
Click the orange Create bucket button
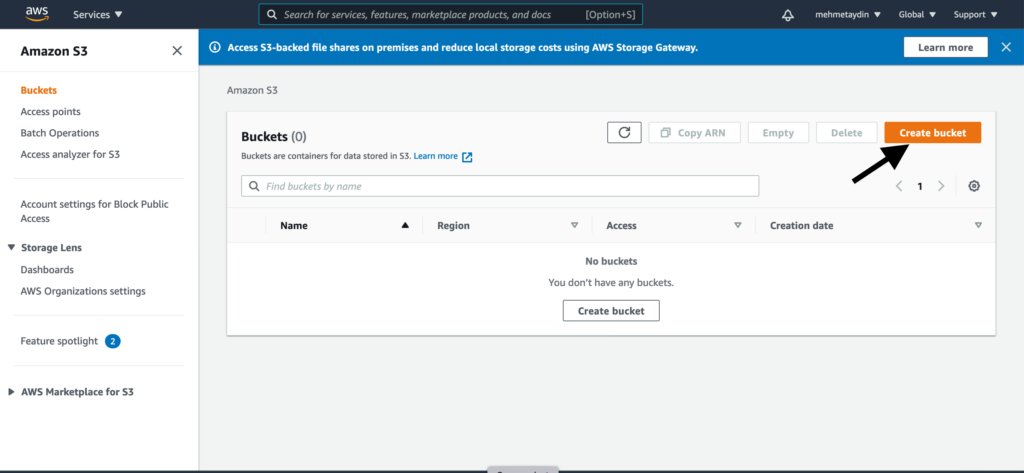click(933, 133)
